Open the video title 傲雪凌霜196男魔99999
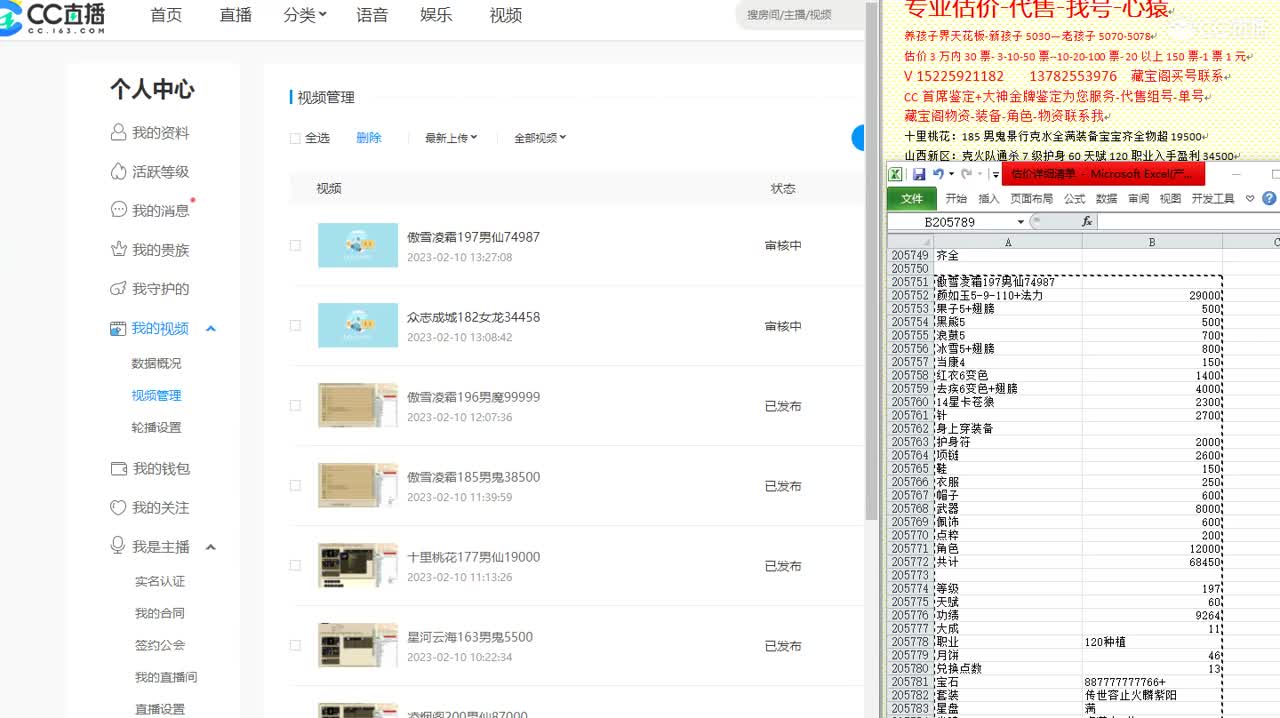This screenshot has height=718, width=1280. tap(473, 397)
